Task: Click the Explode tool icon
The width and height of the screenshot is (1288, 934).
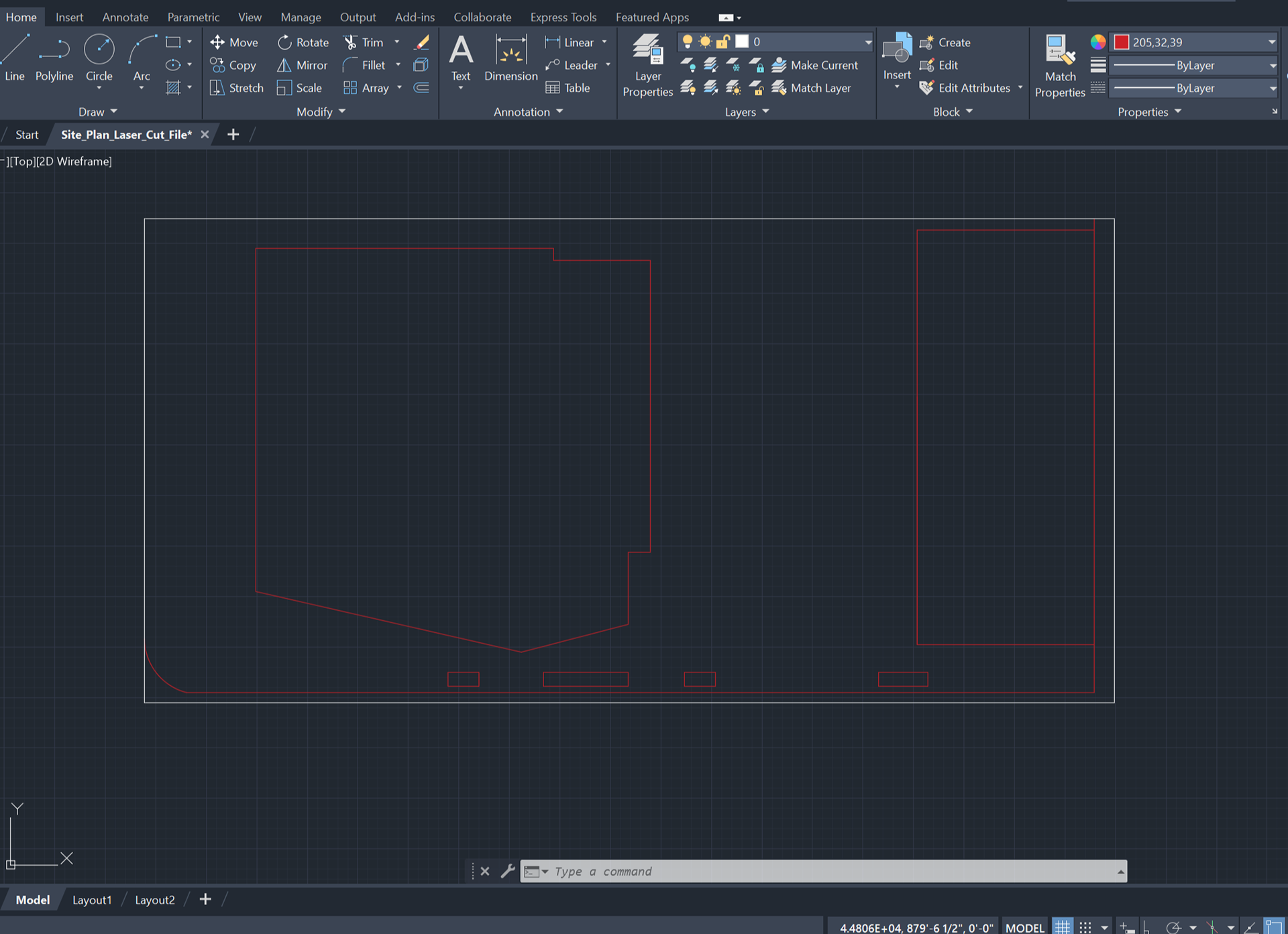Action: point(421,65)
